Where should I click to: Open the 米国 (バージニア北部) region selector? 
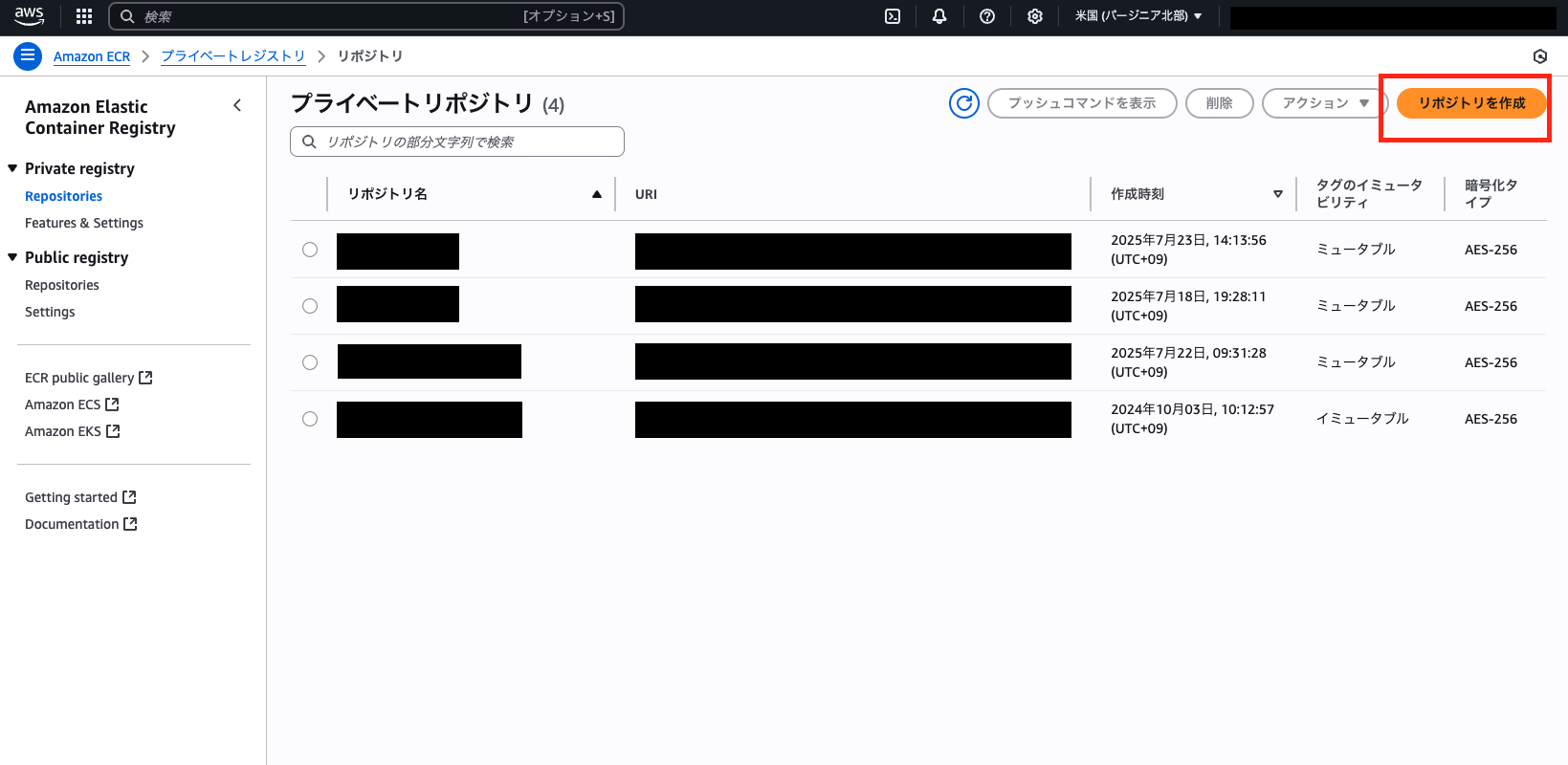1138,16
